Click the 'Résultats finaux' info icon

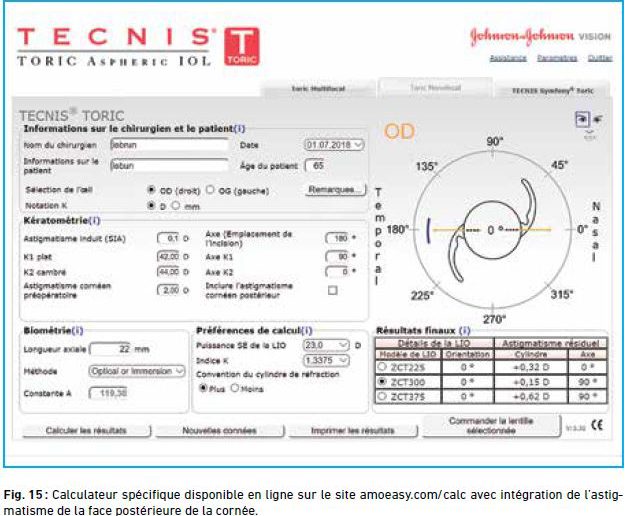pos(464,331)
